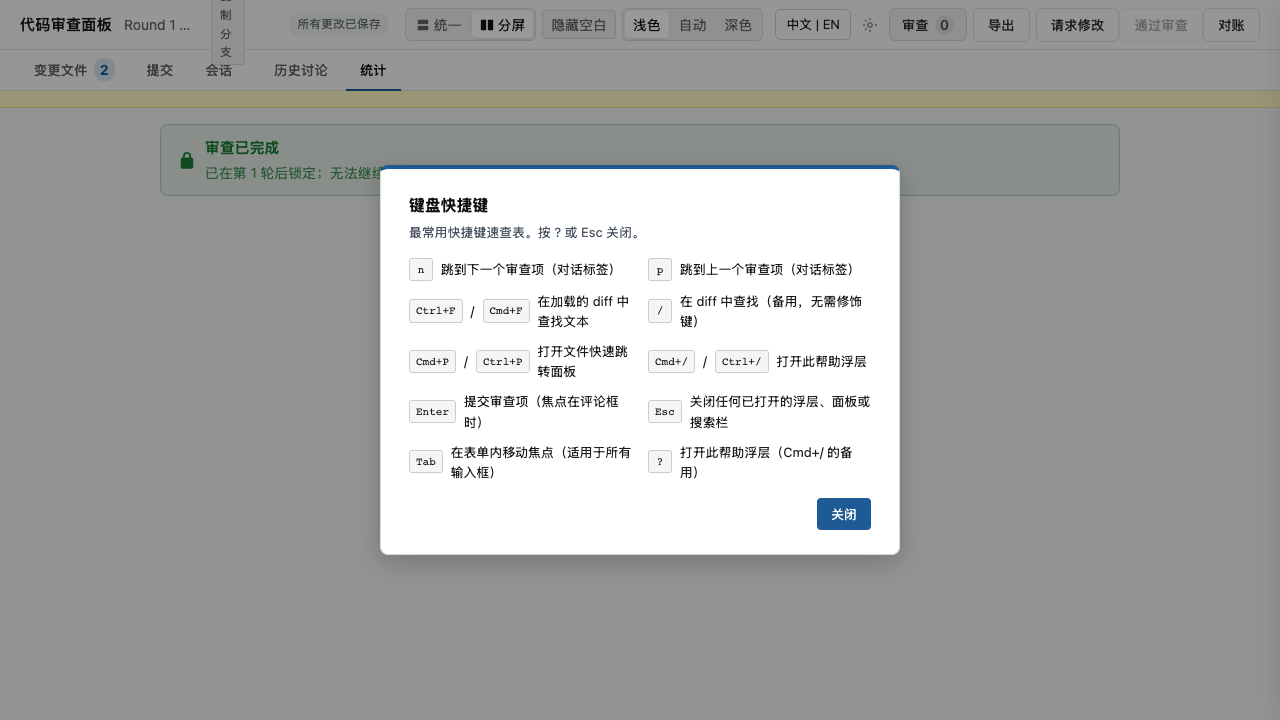Click the sun brightness icon
Viewport: 1280px width, 720px height.
tap(870, 25)
